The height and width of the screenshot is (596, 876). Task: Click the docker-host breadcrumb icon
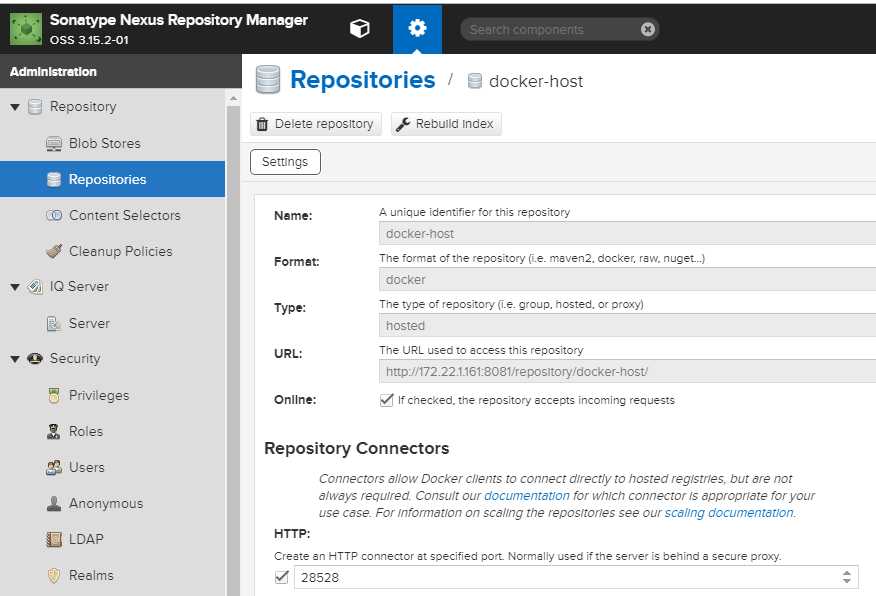[x=474, y=82]
